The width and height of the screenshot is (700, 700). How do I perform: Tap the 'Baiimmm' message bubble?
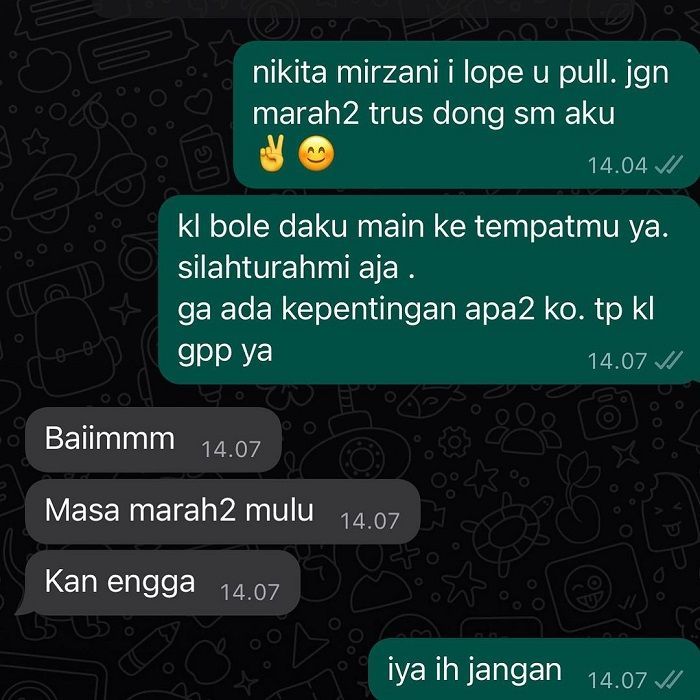[x=154, y=440]
